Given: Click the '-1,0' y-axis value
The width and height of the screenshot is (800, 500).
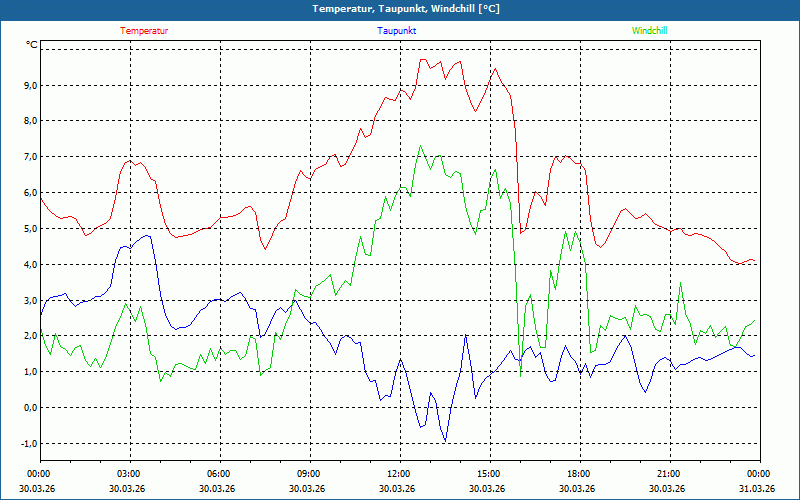Looking at the screenshot, I should pos(30,443).
